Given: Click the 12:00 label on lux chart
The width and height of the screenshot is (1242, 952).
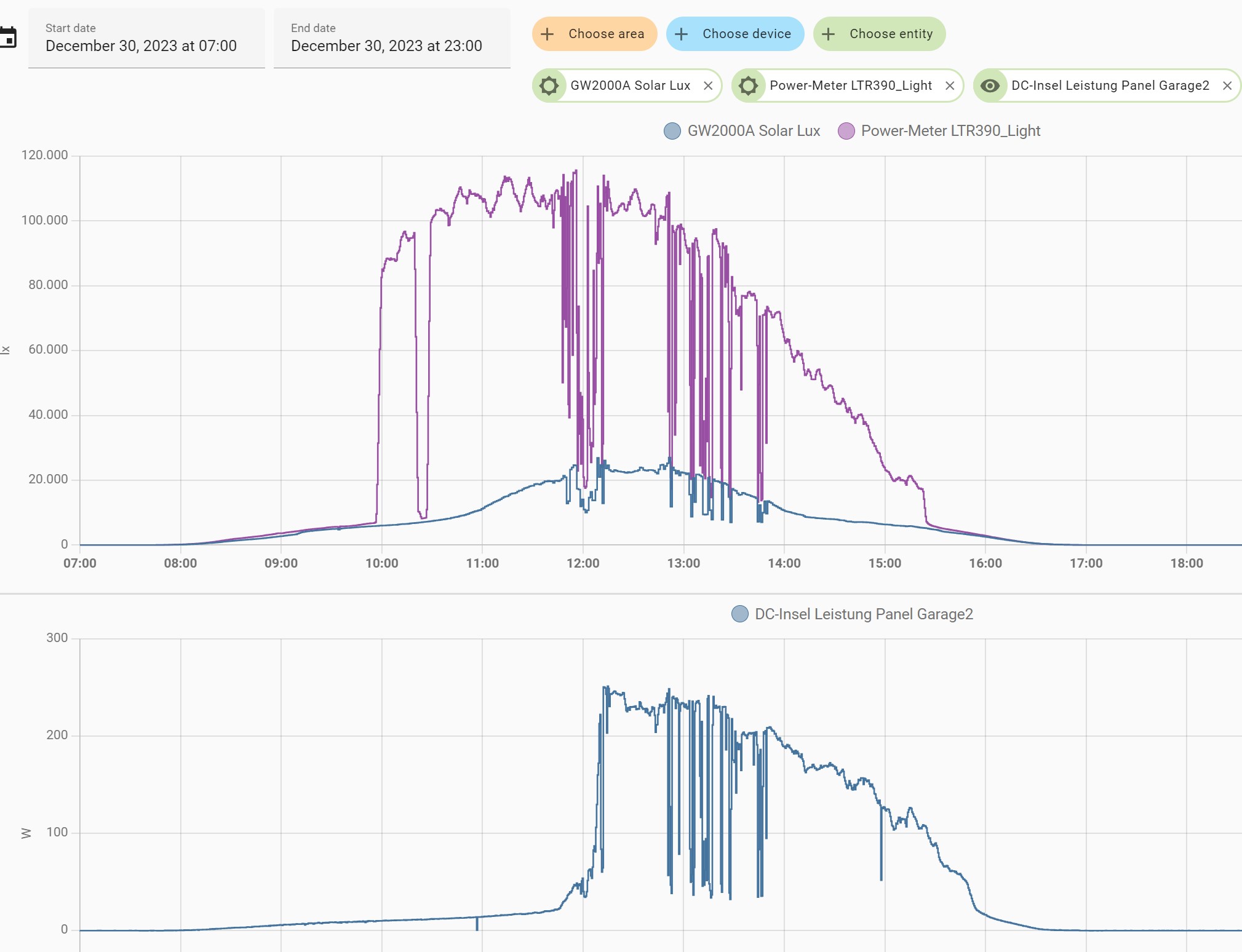Looking at the screenshot, I should [583, 563].
